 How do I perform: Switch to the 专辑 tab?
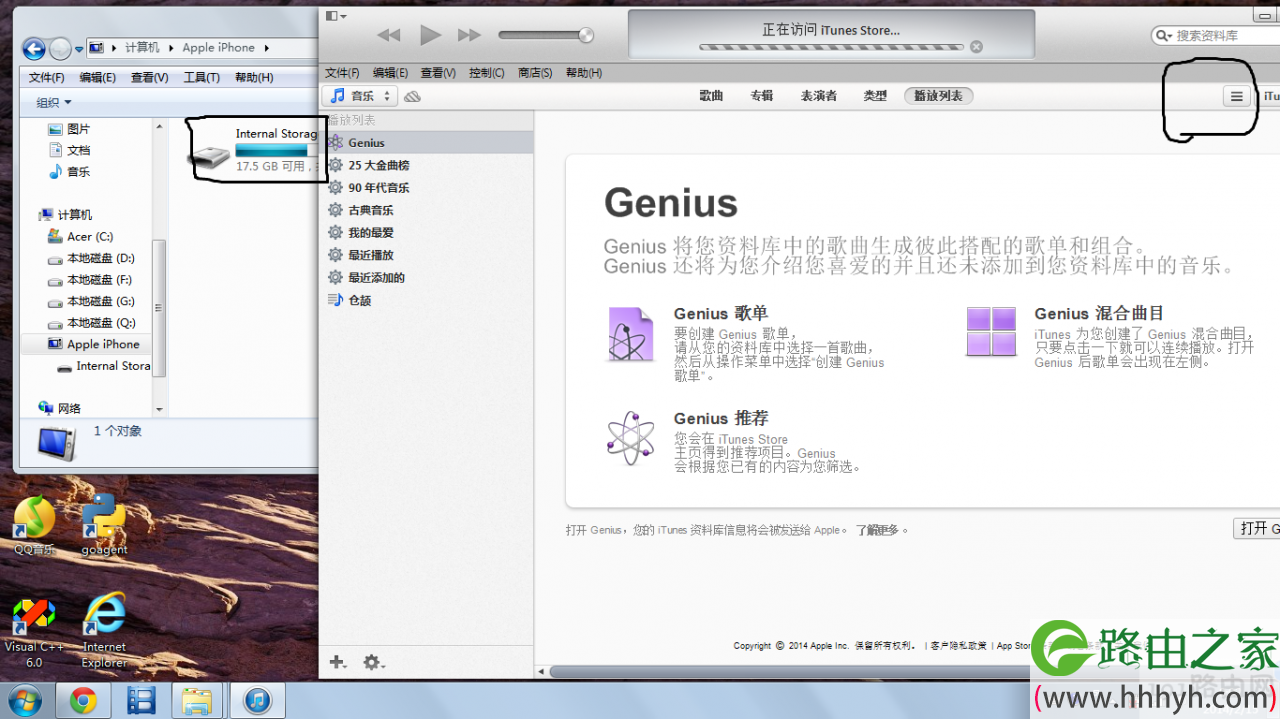[x=762, y=96]
